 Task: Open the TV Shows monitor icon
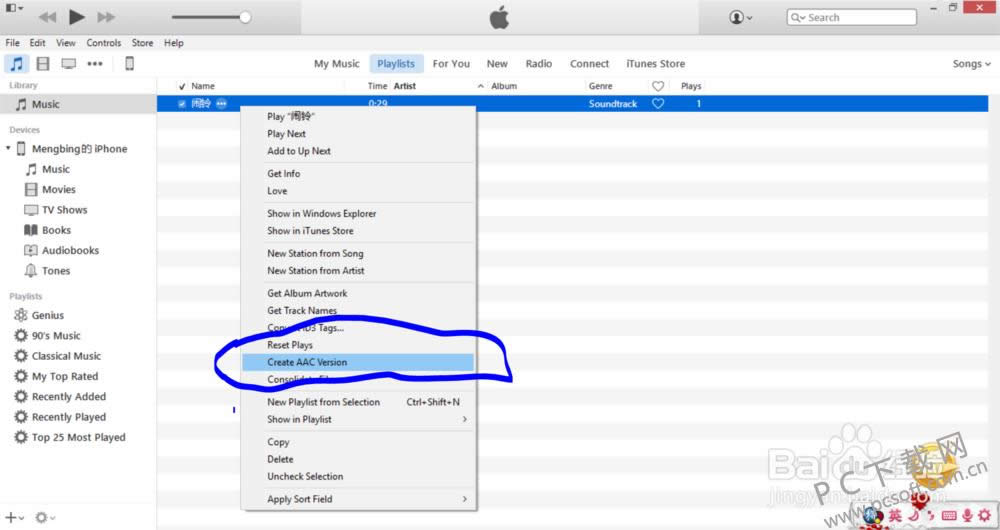coord(68,64)
